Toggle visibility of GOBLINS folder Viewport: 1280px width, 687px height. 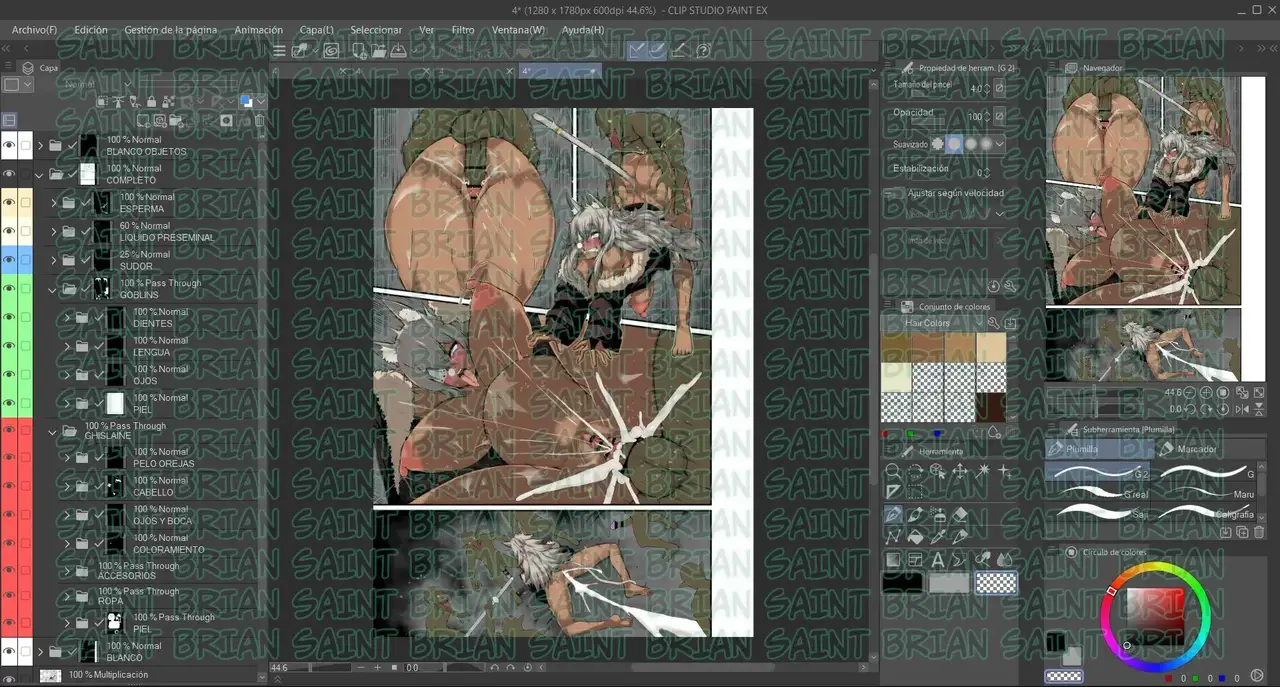coord(9,289)
